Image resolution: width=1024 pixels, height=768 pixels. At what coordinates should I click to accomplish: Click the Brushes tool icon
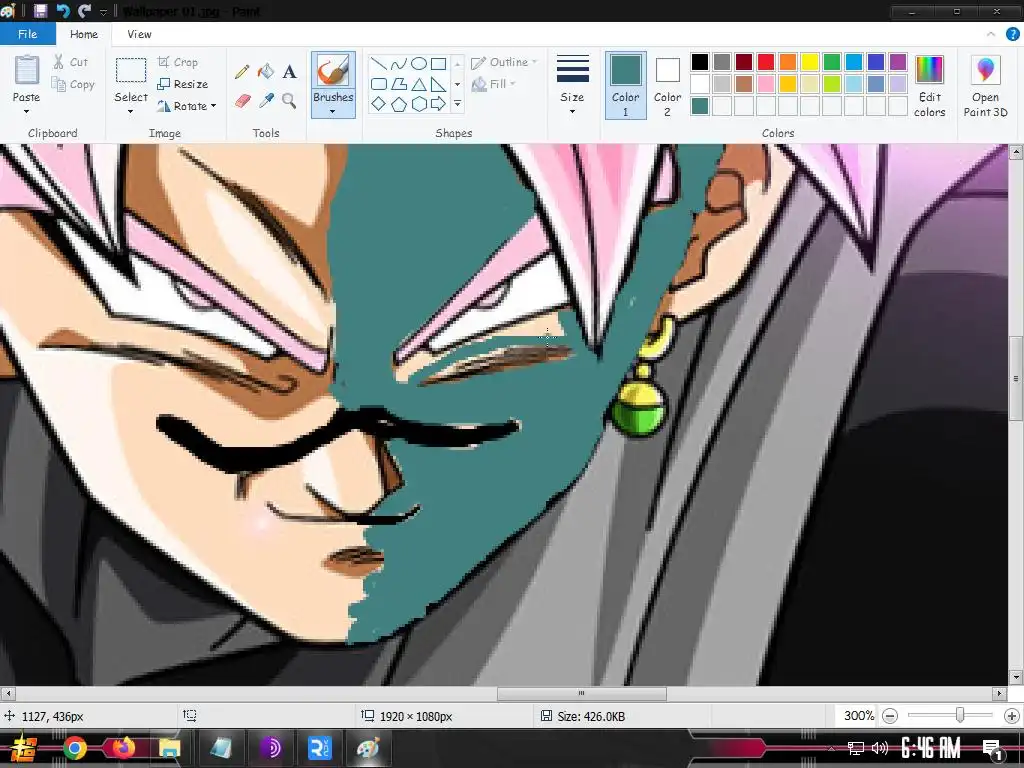tap(333, 71)
